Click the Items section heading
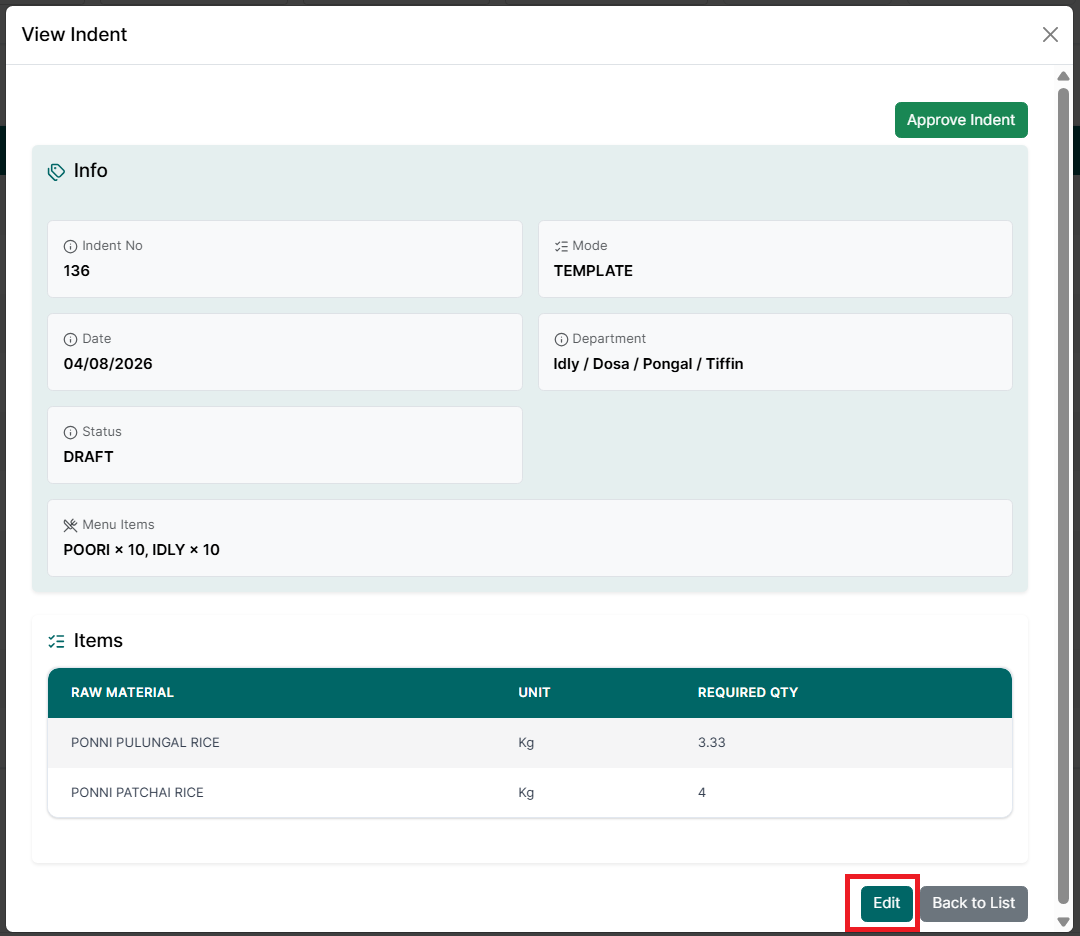1080x936 pixels. (x=98, y=641)
